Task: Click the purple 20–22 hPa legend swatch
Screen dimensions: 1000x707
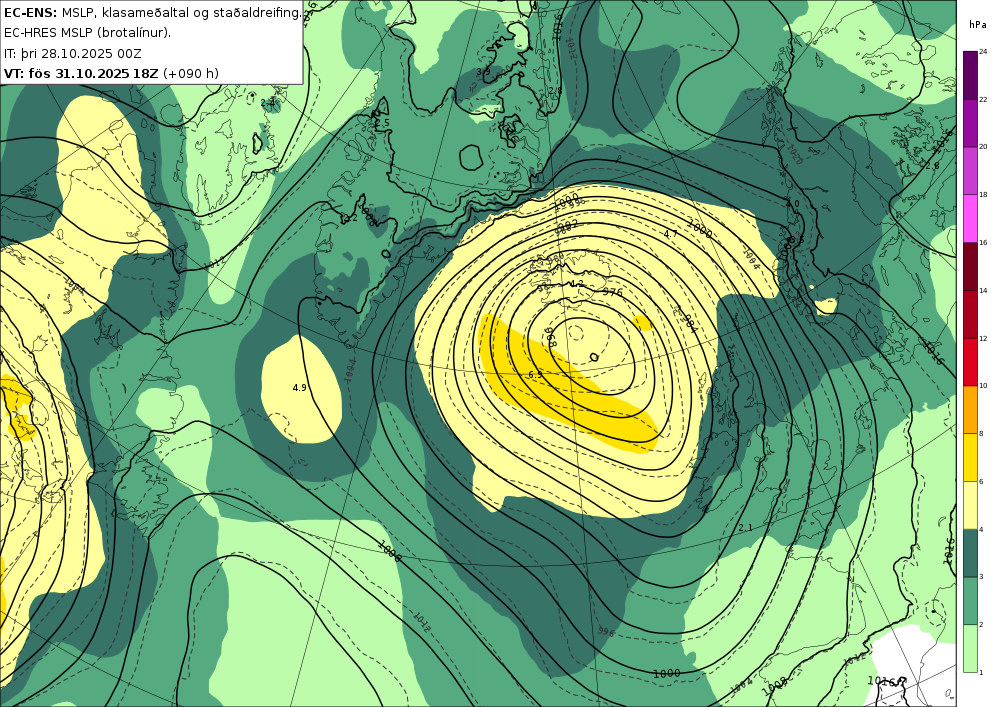Action: click(970, 123)
